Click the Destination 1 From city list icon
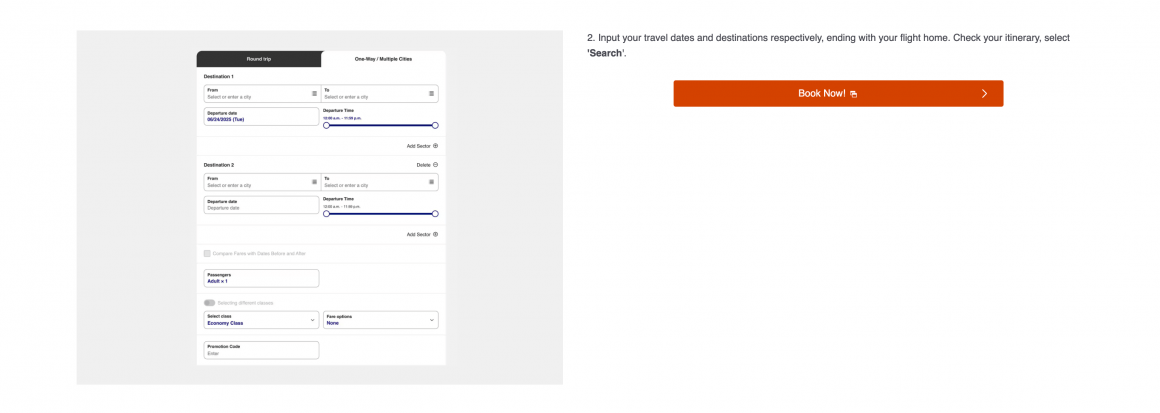This screenshot has height=413, width=1160. 314,93
